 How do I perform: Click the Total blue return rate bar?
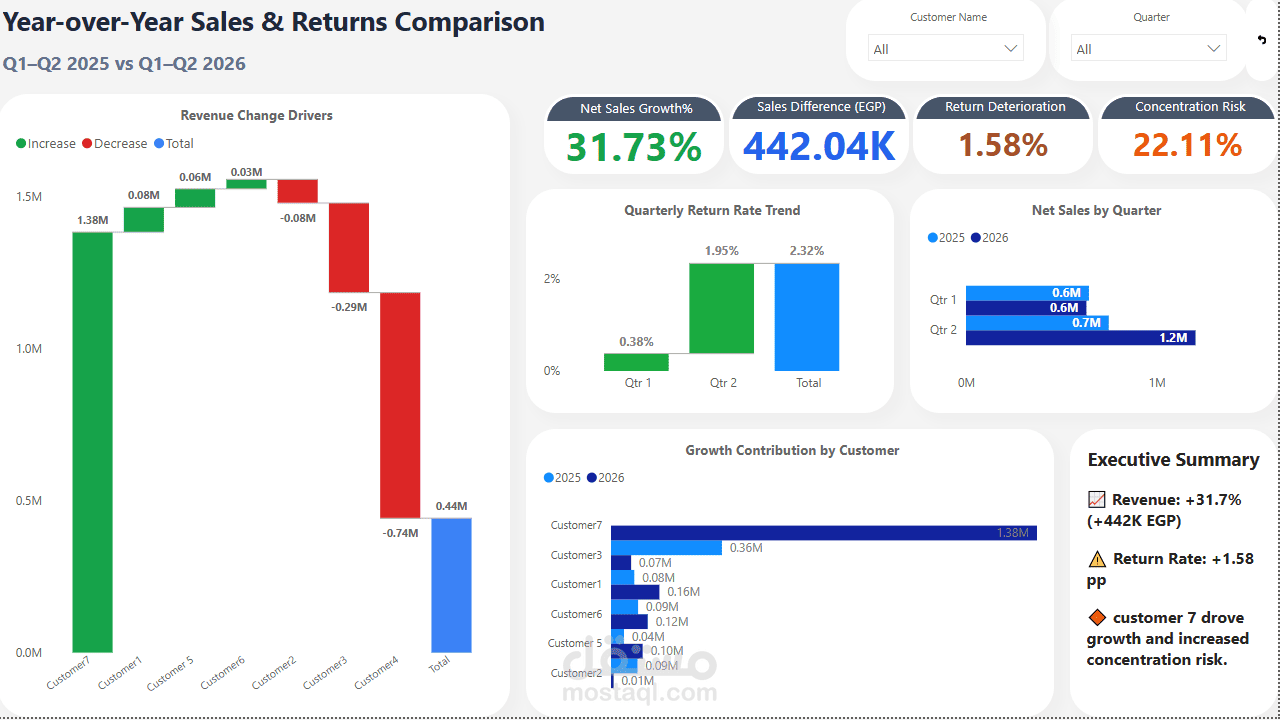[807, 317]
